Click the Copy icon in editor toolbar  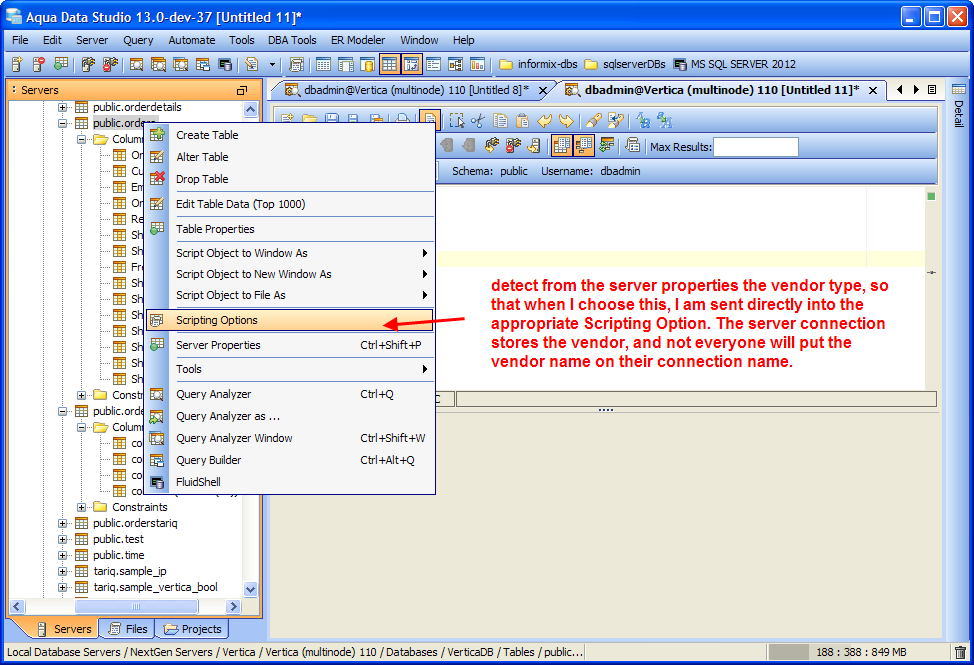(500, 120)
